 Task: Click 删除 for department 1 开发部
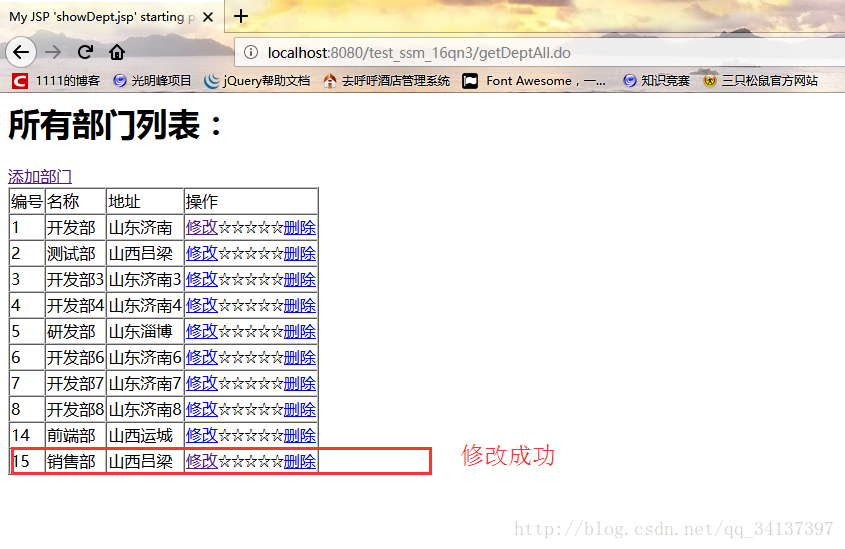tap(300, 227)
